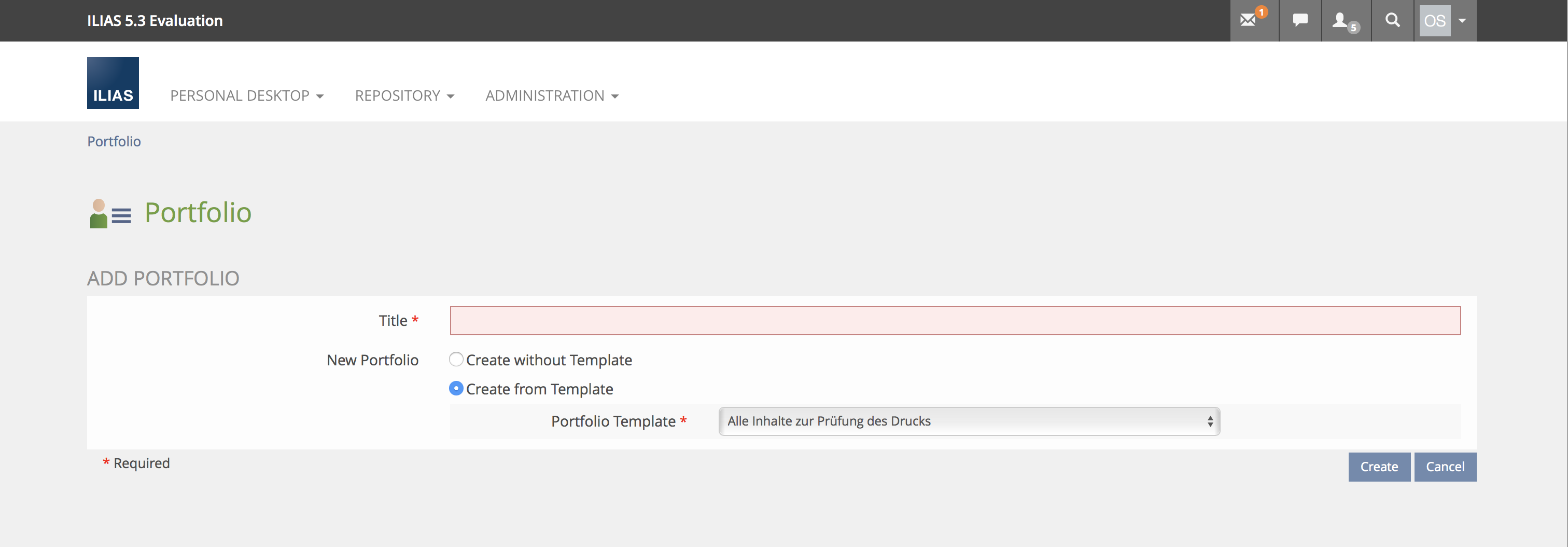The height and width of the screenshot is (547, 1568).
Task: Select Create from Template option
Action: (x=456, y=388)
